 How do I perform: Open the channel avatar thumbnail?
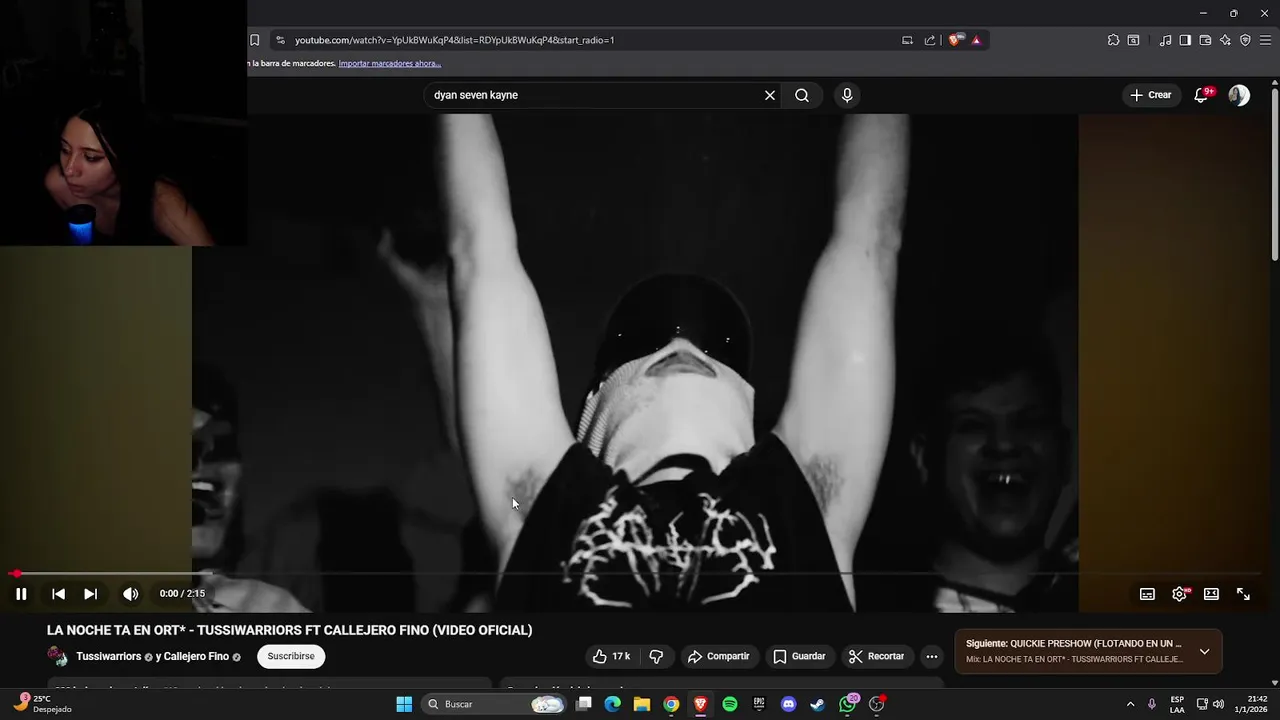tap(57, 656)
